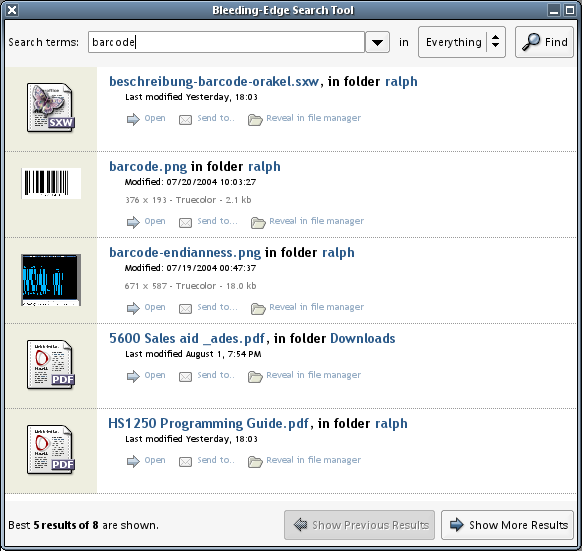Click Show More Results button

[507, 525]
